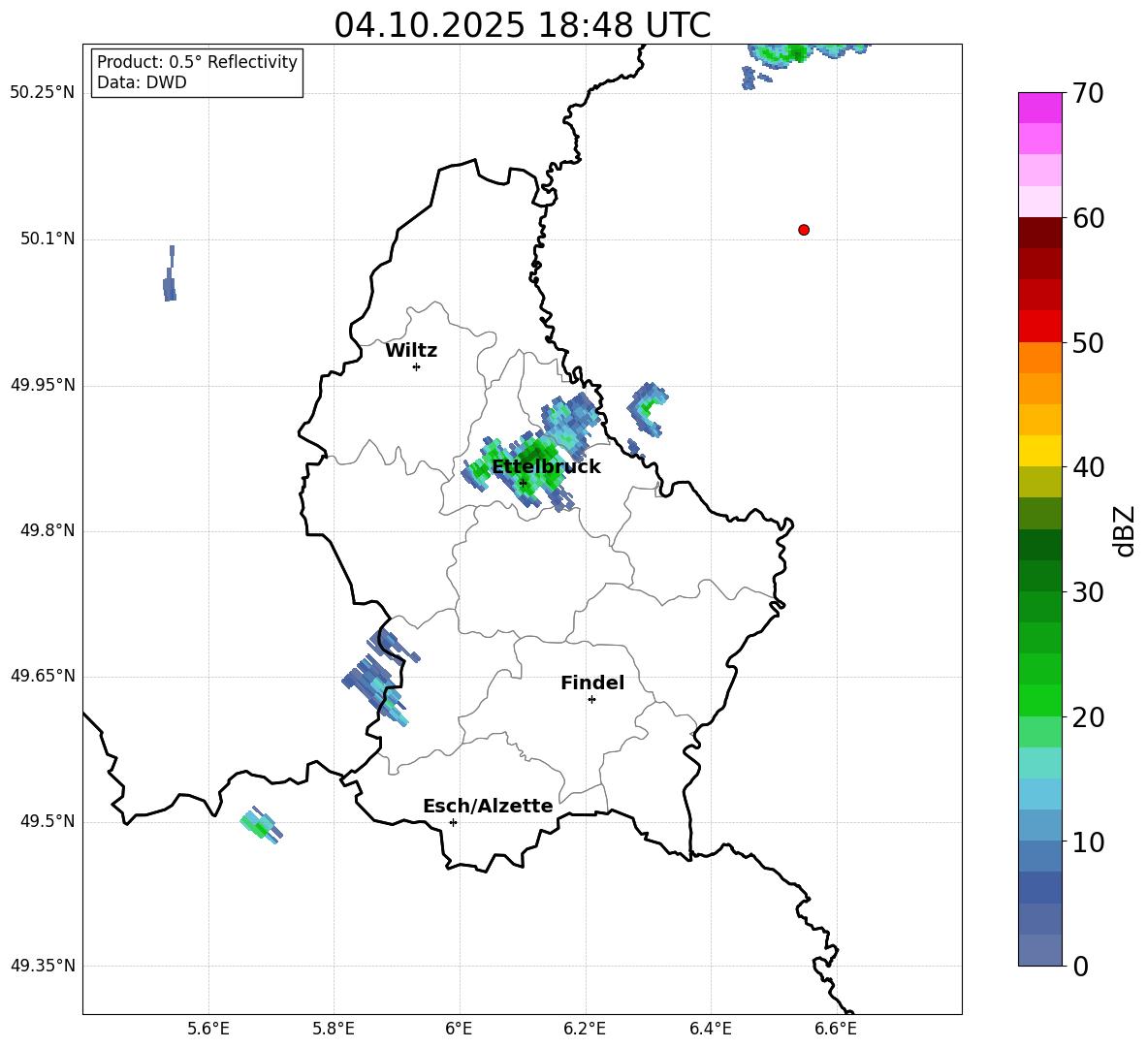The width and height of the screenshot is (1148, 1048).
Task: Click the 20 colorbar tick label
Action: (x=1088, y=717)
